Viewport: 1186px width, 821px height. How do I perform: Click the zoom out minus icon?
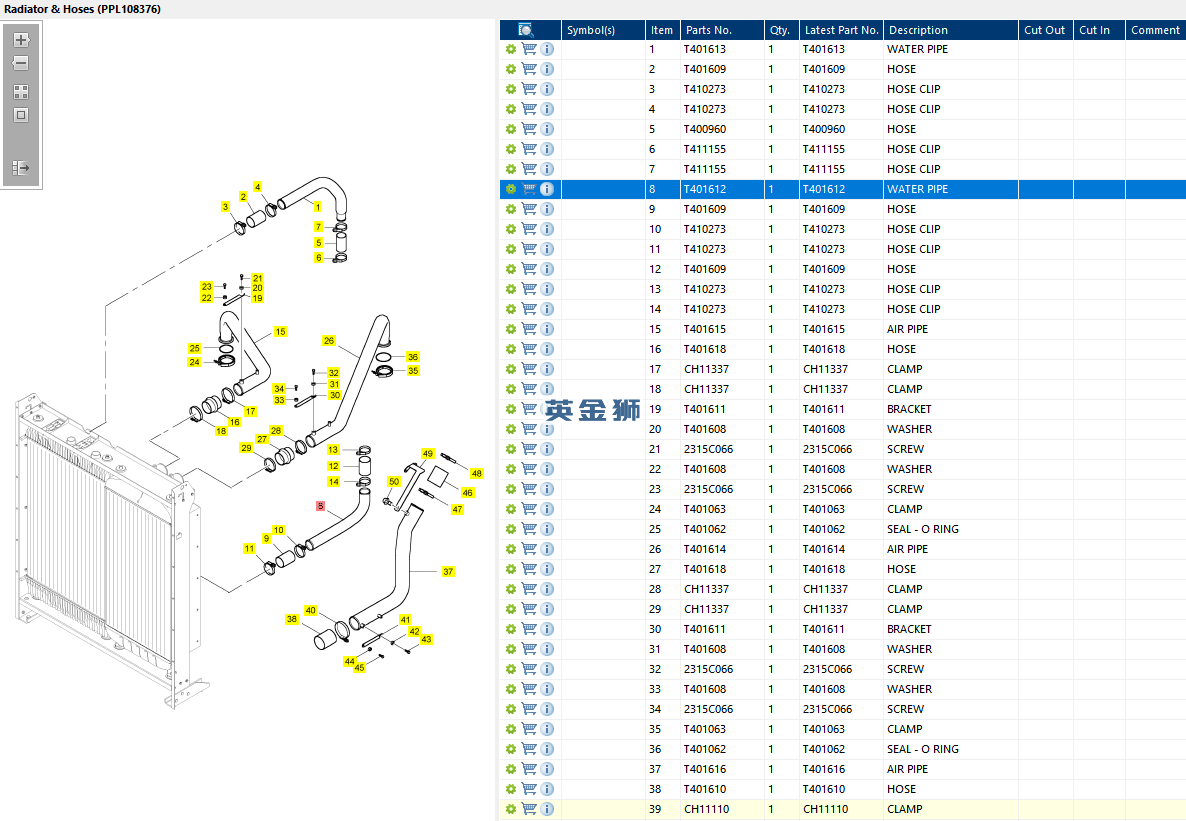(x=21, y=64)
